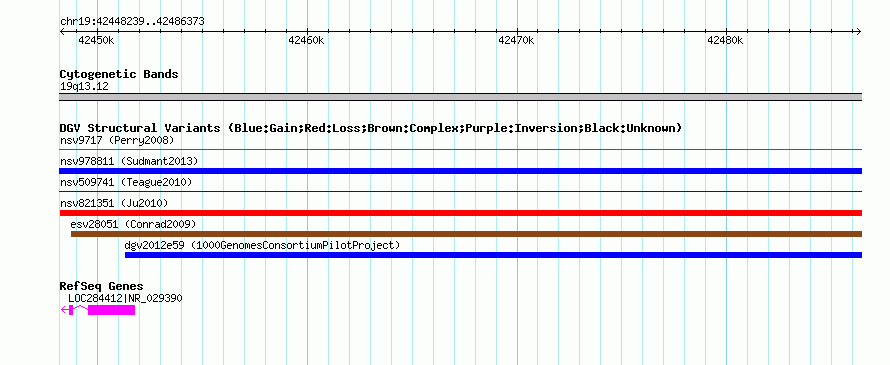The image size is (890, 365).
Task: Select the 19q13.12 band label
Action: click(84, 87)
